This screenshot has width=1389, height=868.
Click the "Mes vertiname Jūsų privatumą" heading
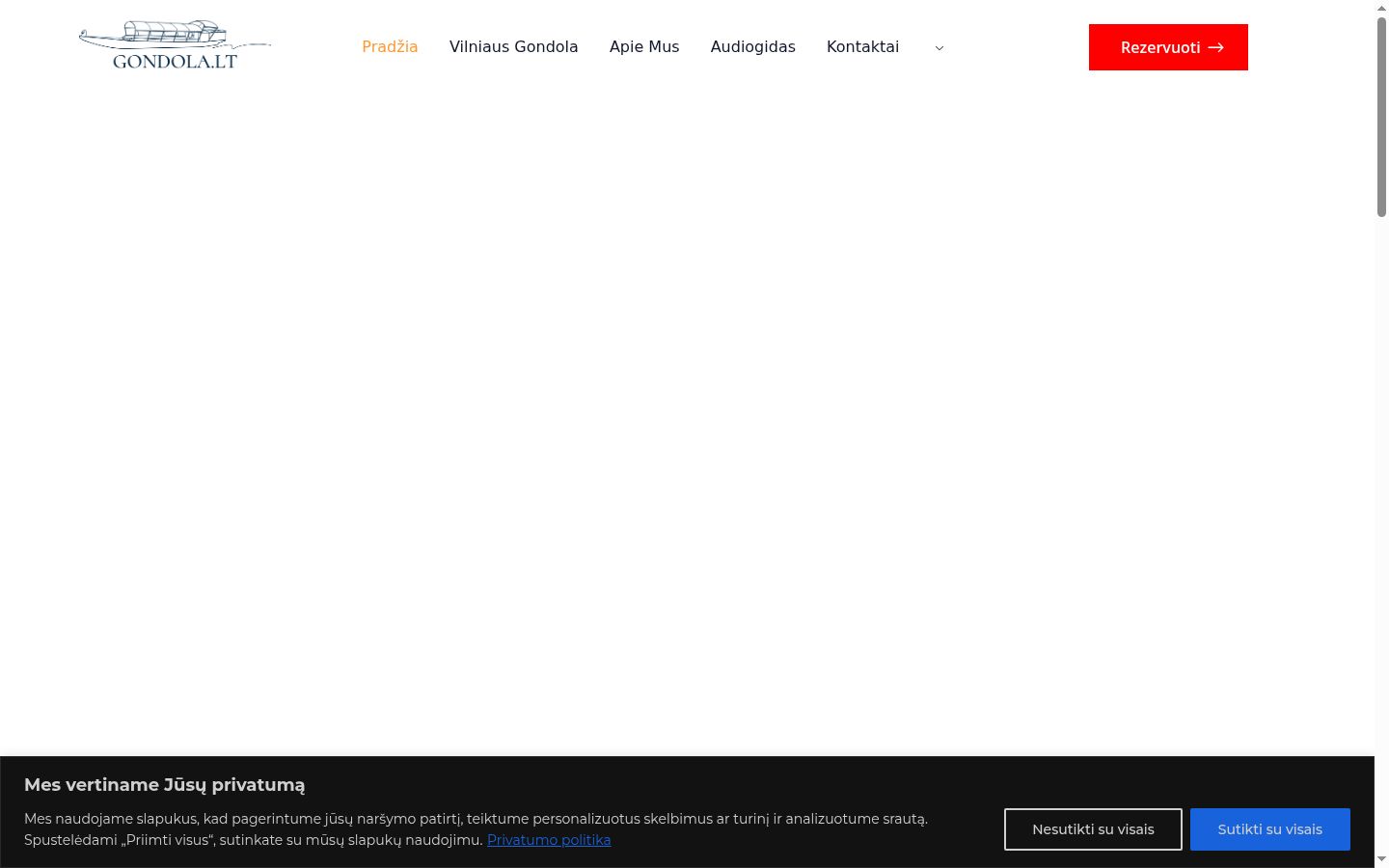pyautogui.click(x=165, y=785)
